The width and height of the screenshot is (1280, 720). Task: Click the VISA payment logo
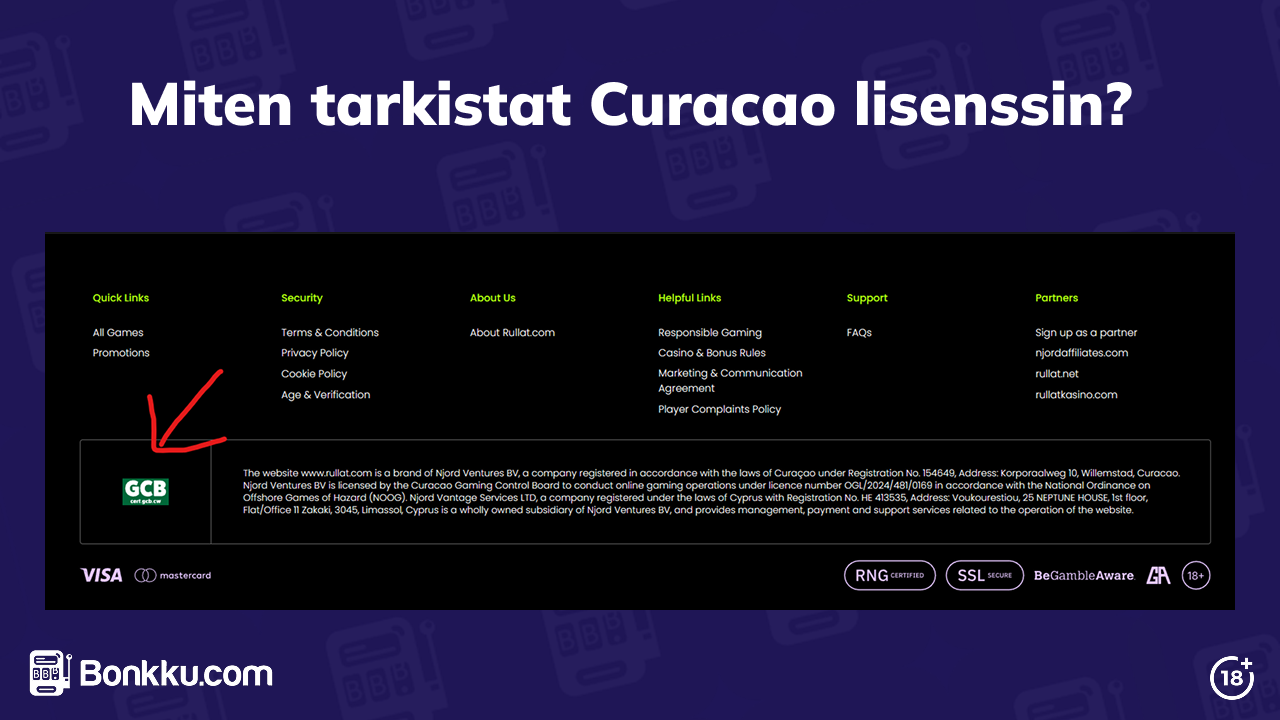101,575
